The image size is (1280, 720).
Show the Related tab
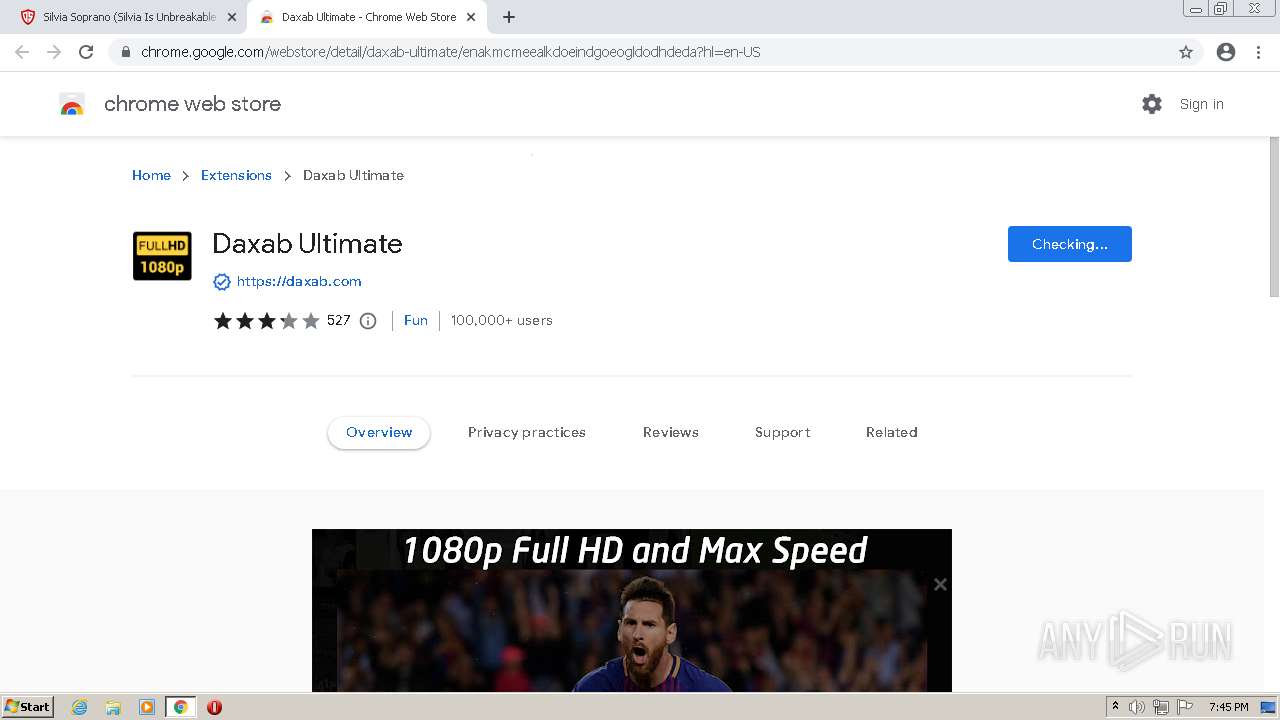click(x=892, y=432)
